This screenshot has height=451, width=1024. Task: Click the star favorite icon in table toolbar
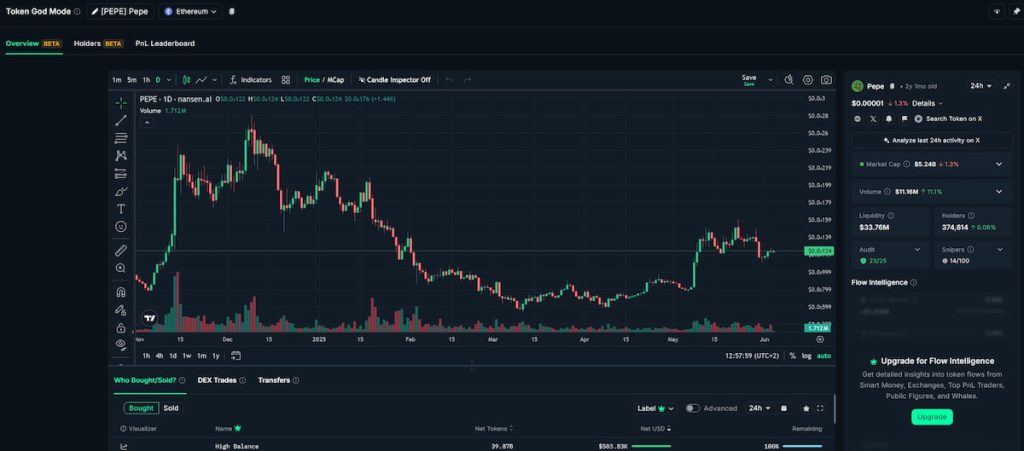[x=807, y=409]
